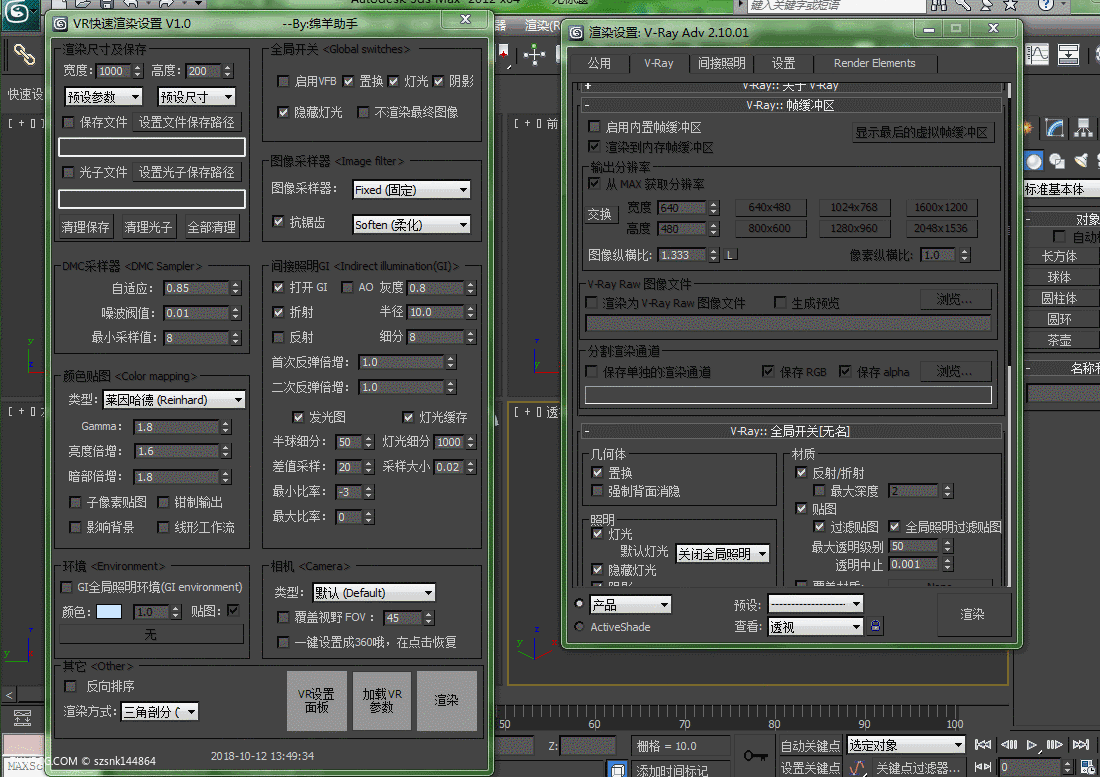Click the 1024x768 resolution preset button
The image size is (1100, 777).
tap(854, 207)
